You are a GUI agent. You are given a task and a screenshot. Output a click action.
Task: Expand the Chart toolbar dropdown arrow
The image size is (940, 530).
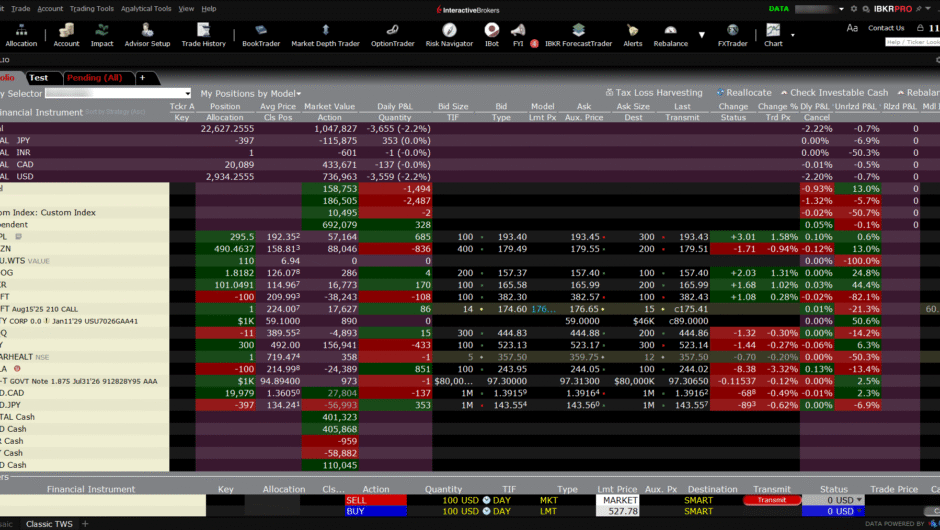pos(793,34)
